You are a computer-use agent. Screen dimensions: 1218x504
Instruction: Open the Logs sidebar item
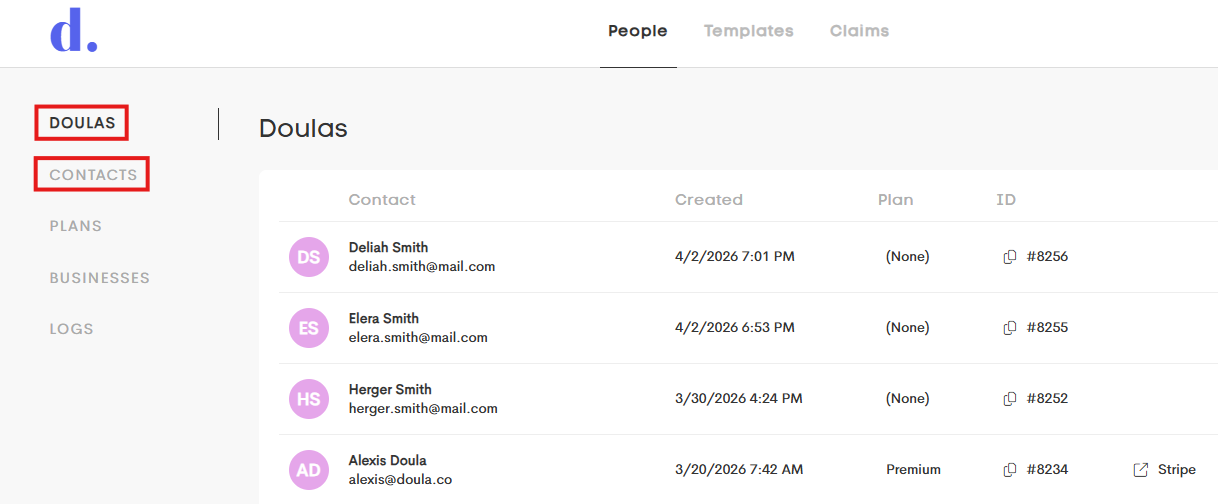tap(72, 329)
